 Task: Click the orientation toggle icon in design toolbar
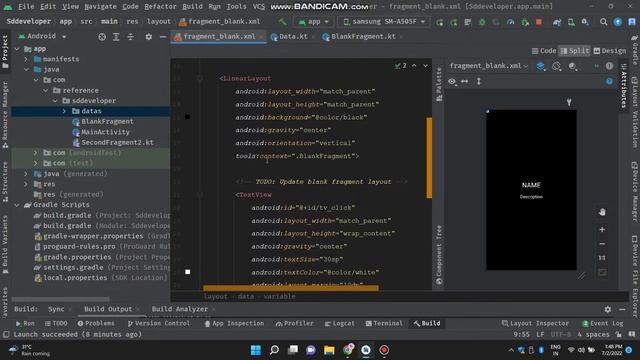coord(556,66)
